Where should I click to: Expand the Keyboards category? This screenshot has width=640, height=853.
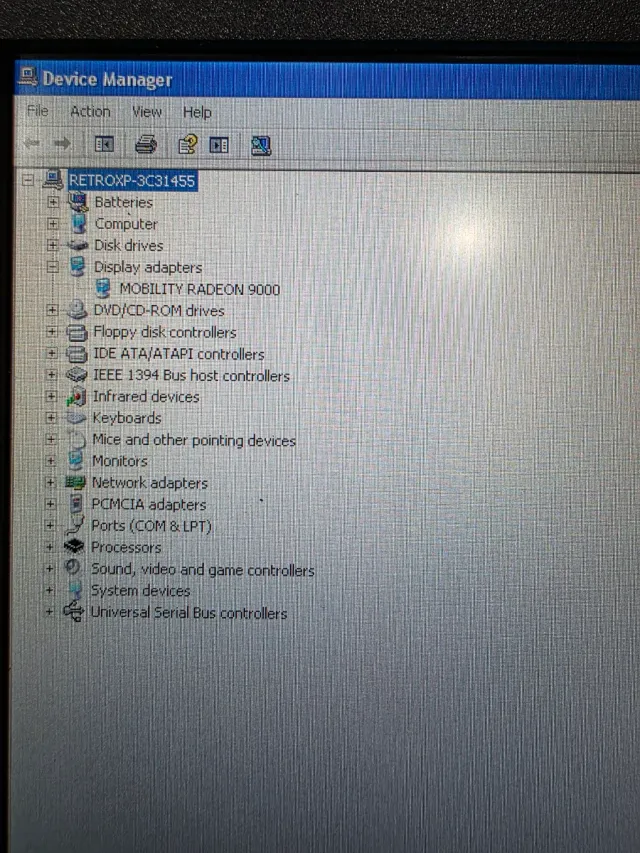coord(51,418)
